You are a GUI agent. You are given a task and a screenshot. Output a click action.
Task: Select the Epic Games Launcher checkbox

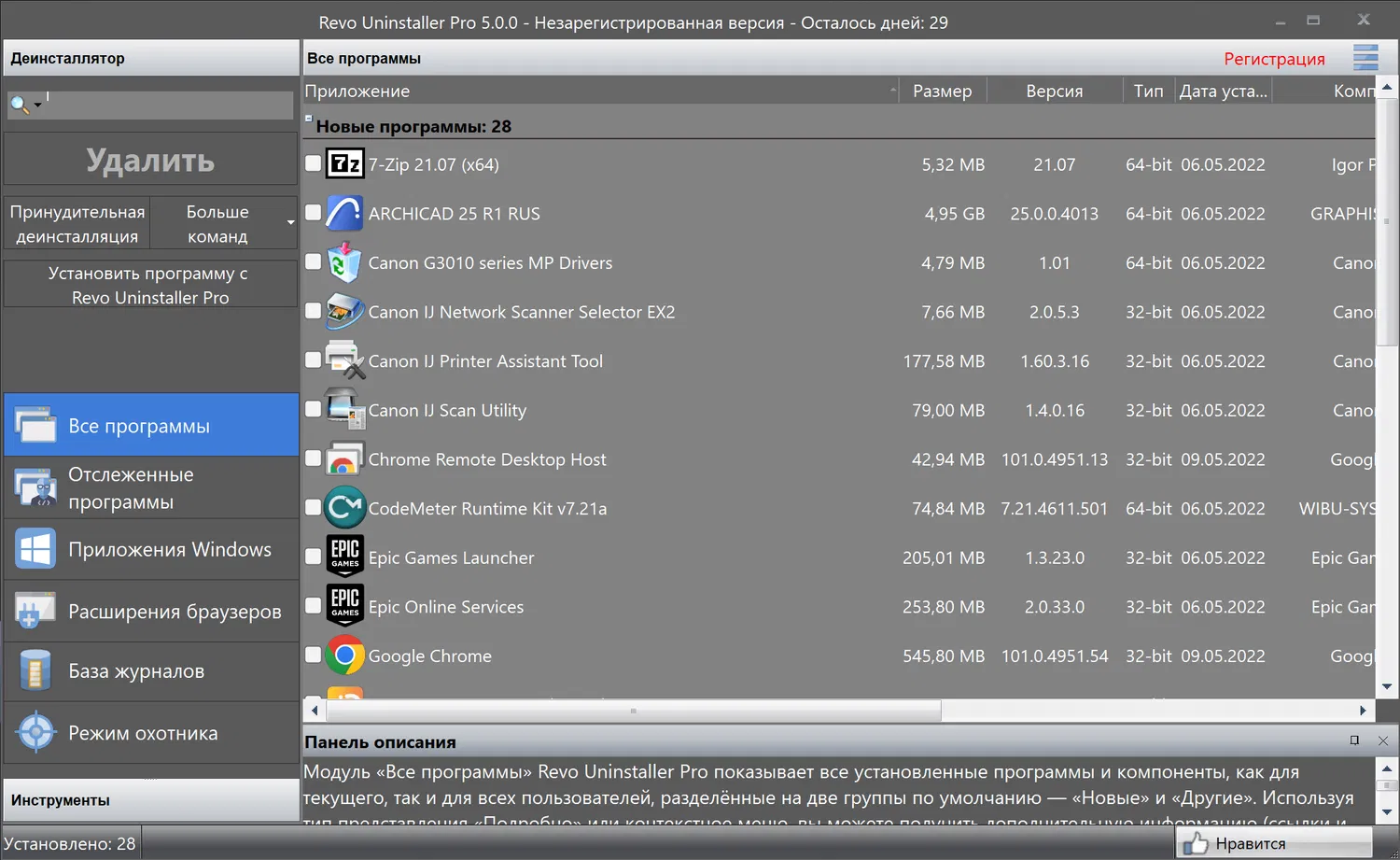coord(314,557)
